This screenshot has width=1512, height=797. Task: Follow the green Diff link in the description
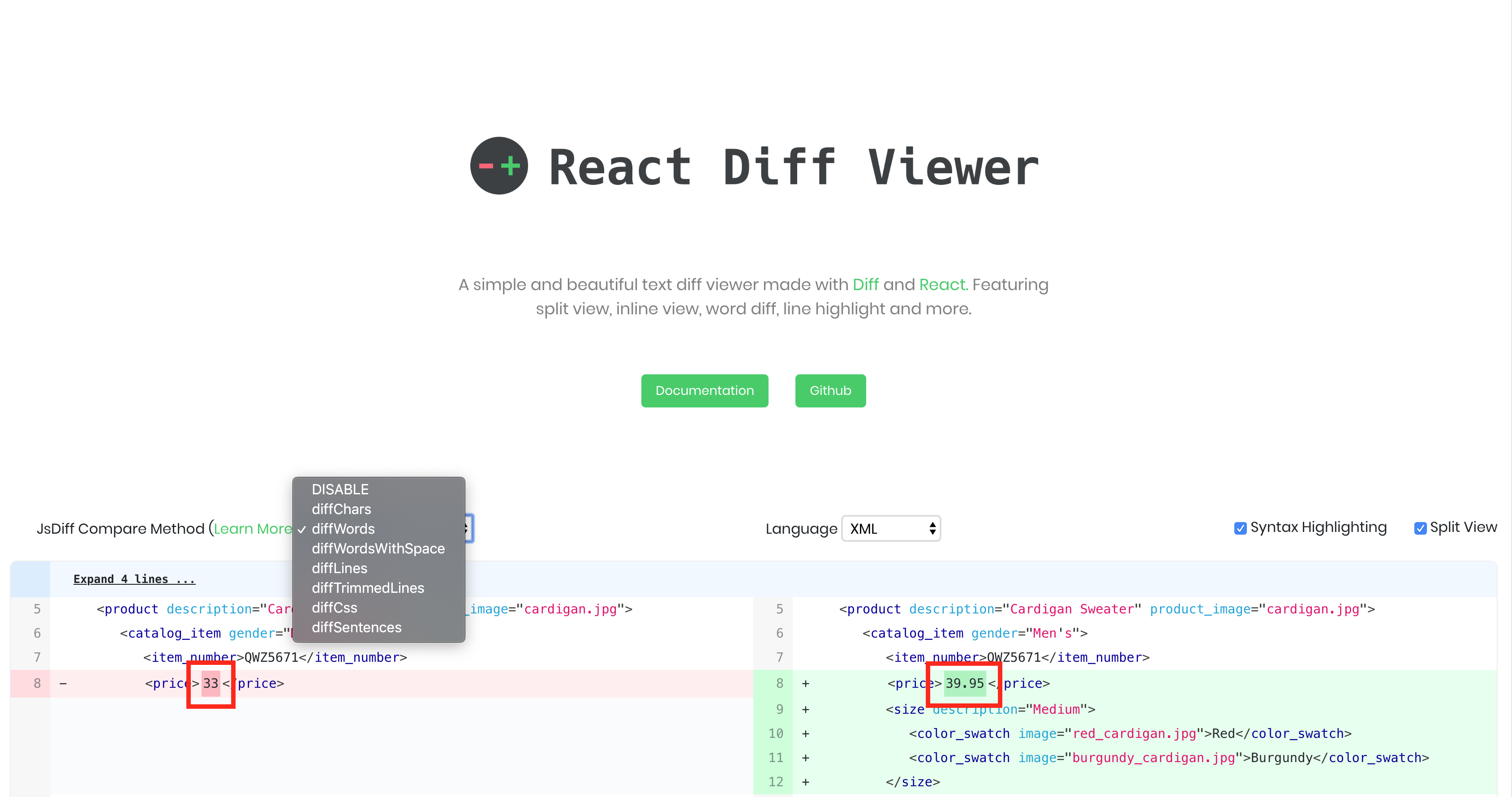click(865, 285)
